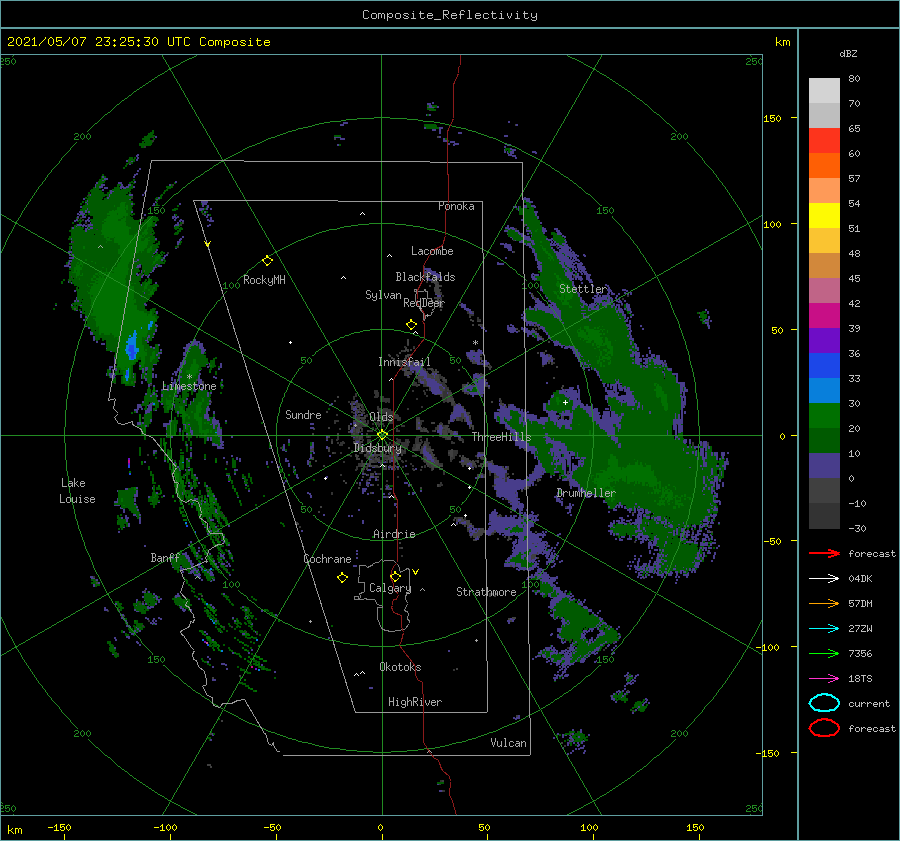Click the Composite_Reflectivity title
The image size is (900, 841).
[x=450, y=15]
